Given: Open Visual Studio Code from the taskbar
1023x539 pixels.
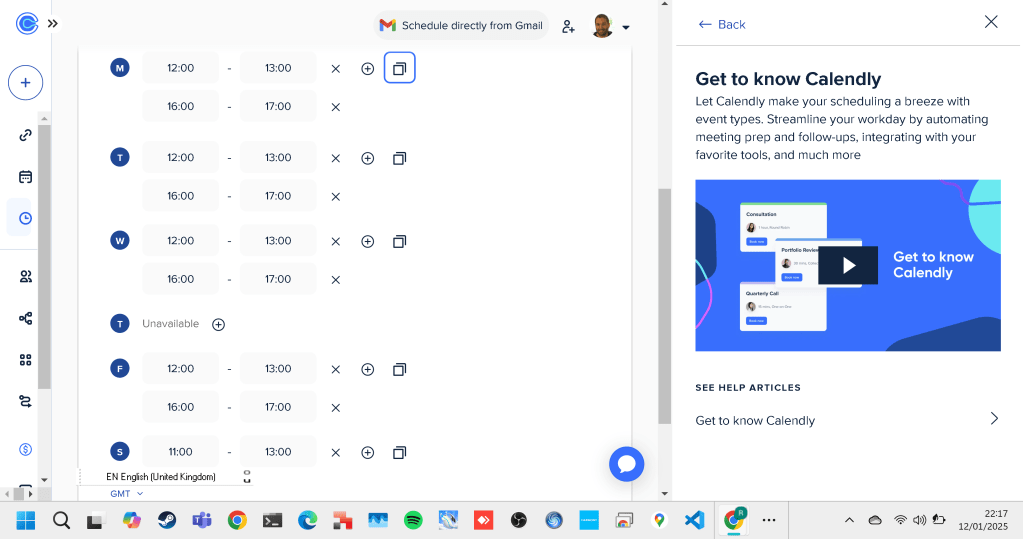Looking at the screenshot, I should 694,521.
